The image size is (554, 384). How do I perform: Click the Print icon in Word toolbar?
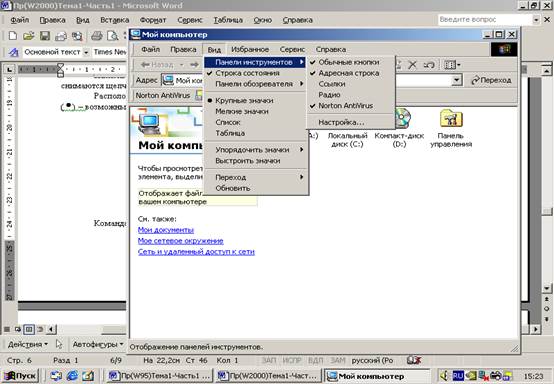tap(96, 36)
